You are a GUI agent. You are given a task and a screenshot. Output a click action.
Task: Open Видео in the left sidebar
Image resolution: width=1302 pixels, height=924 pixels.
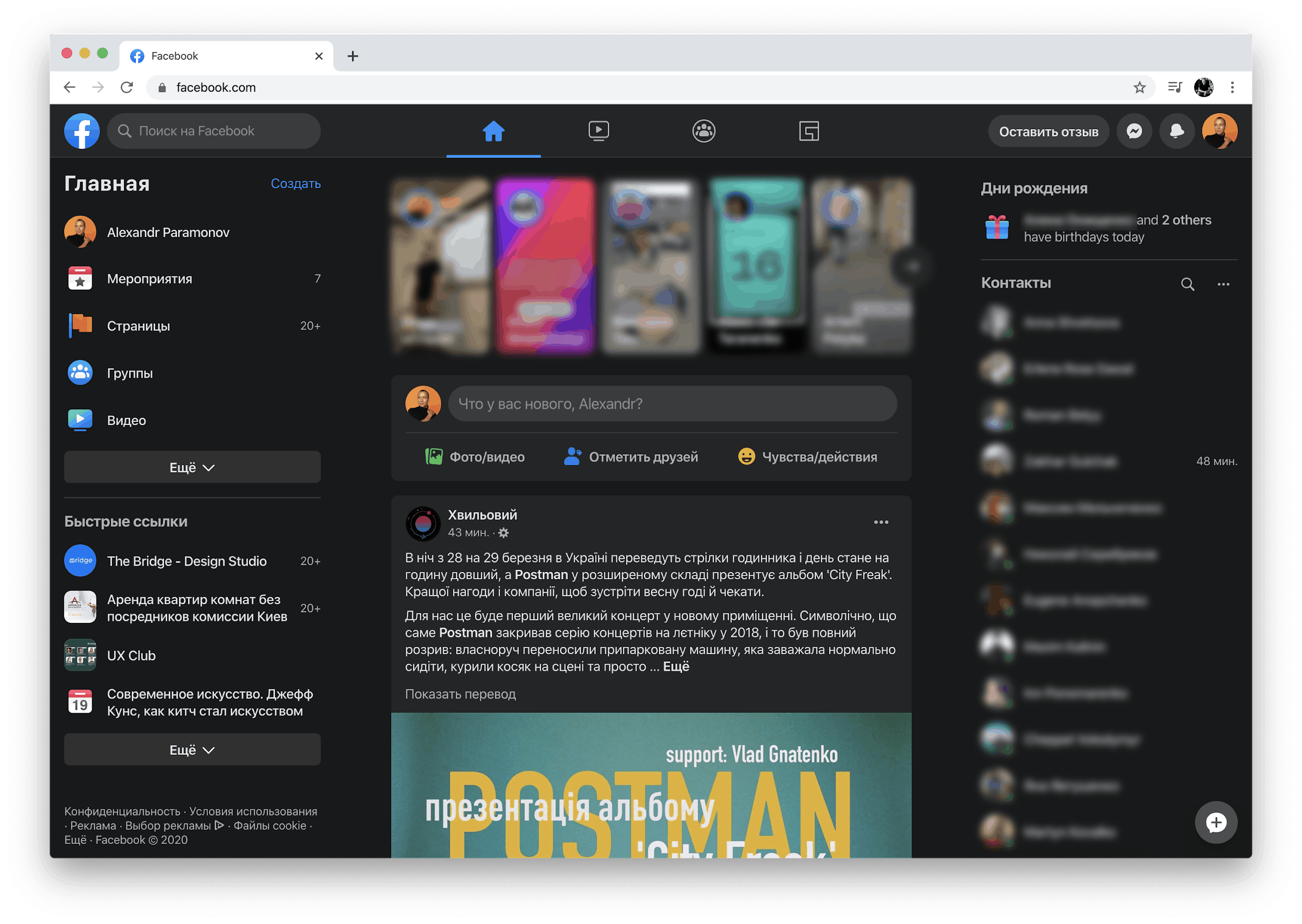click(x=192, y=420)
